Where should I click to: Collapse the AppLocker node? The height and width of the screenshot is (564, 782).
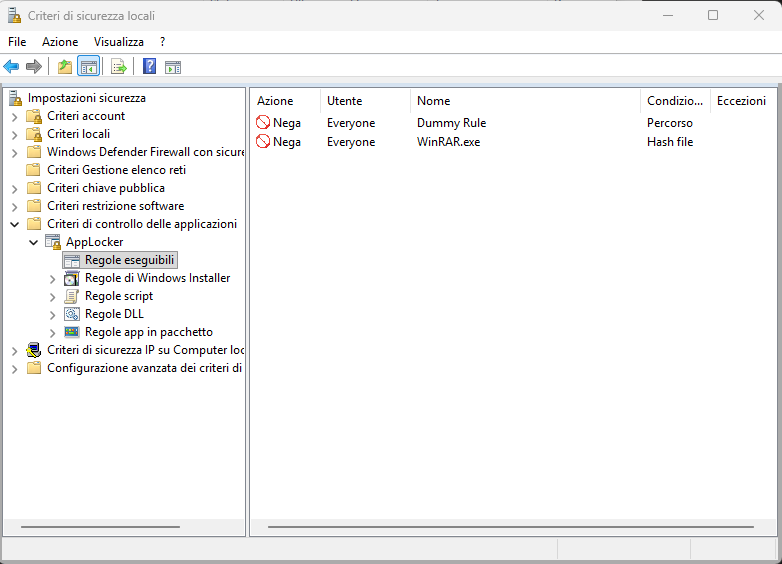point(33,242)
